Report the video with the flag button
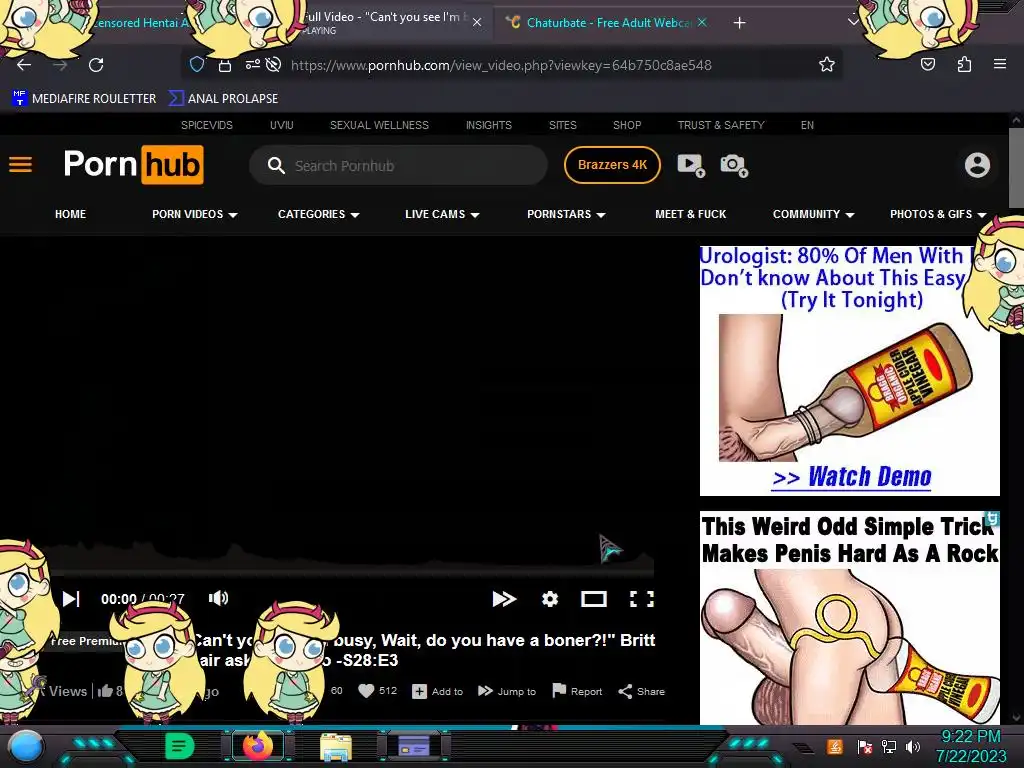Image resolution: width=1024 pixels, height=768 pixels. [x=577, y=691]
